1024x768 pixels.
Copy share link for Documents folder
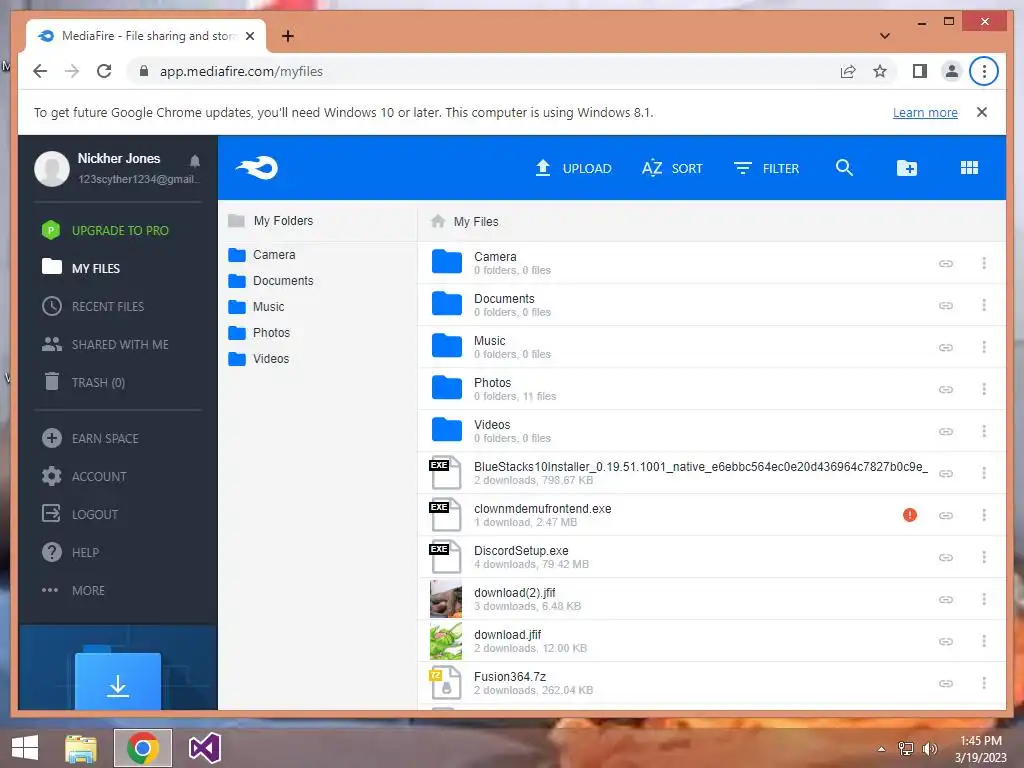click(946, 305)
